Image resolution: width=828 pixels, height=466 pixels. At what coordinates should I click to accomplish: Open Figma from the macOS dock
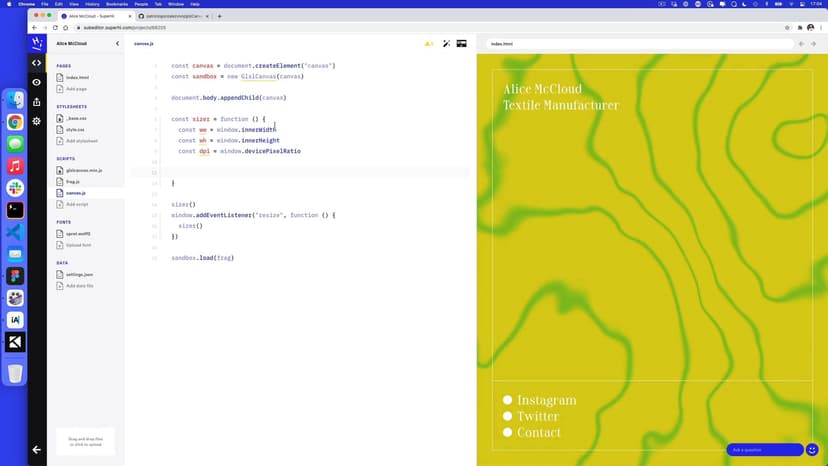(x=15, y=275)
